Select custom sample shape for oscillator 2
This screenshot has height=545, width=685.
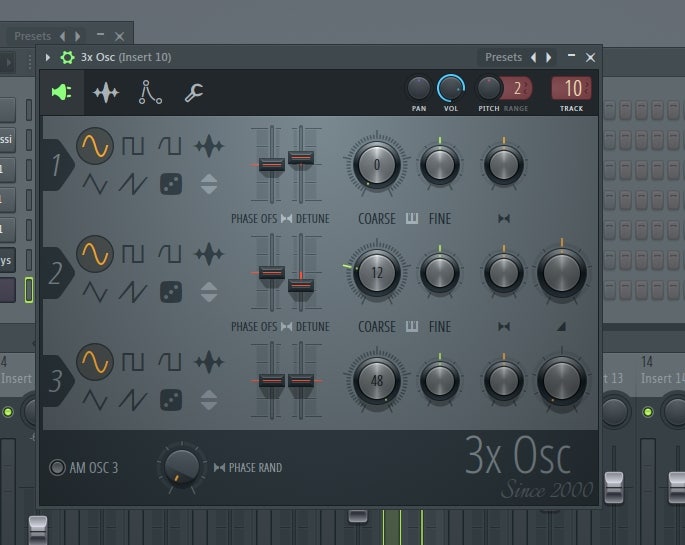(209, 254)
